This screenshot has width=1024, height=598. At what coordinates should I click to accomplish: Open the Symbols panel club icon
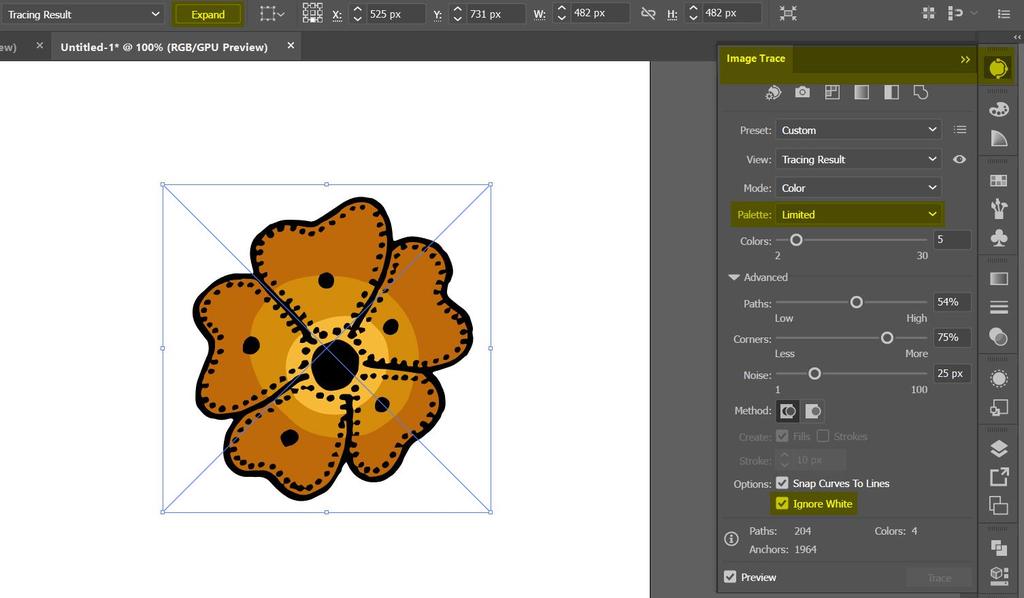click(999, 238)
